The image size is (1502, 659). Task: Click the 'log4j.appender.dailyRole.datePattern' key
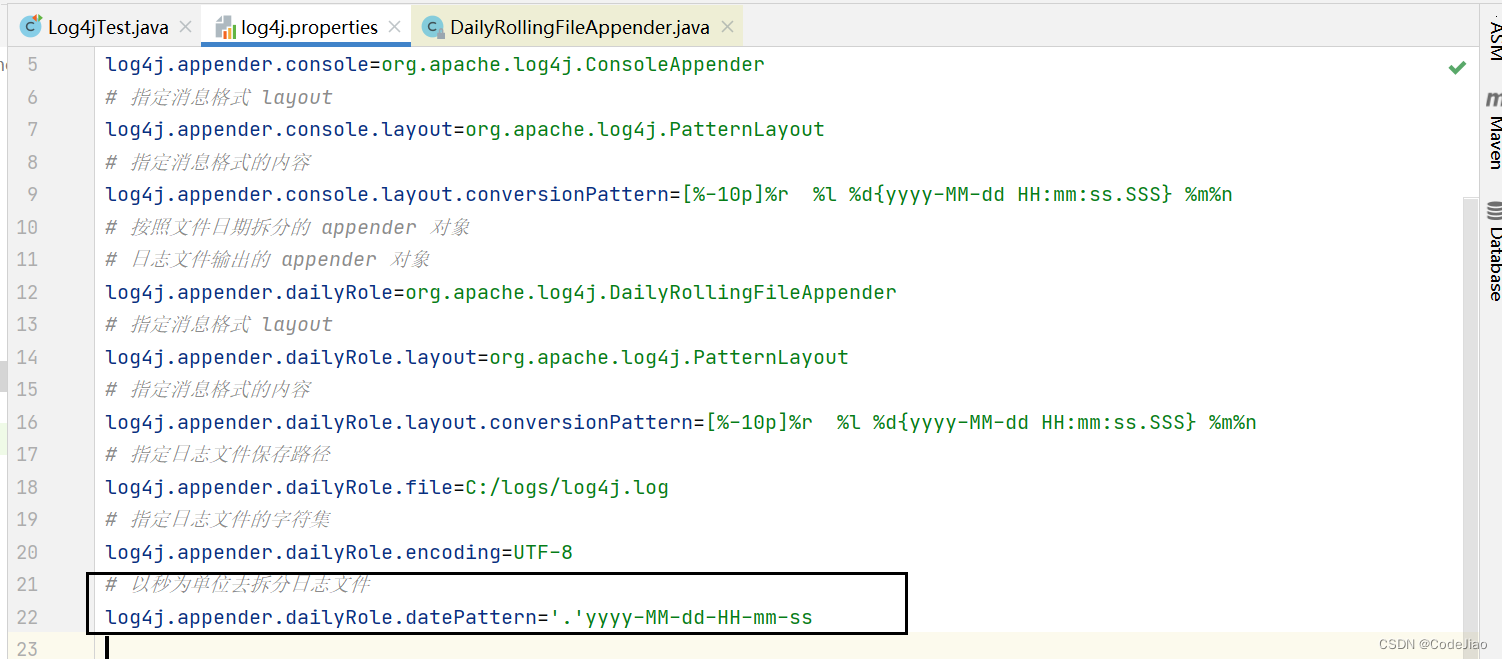(x=322, y=618)
